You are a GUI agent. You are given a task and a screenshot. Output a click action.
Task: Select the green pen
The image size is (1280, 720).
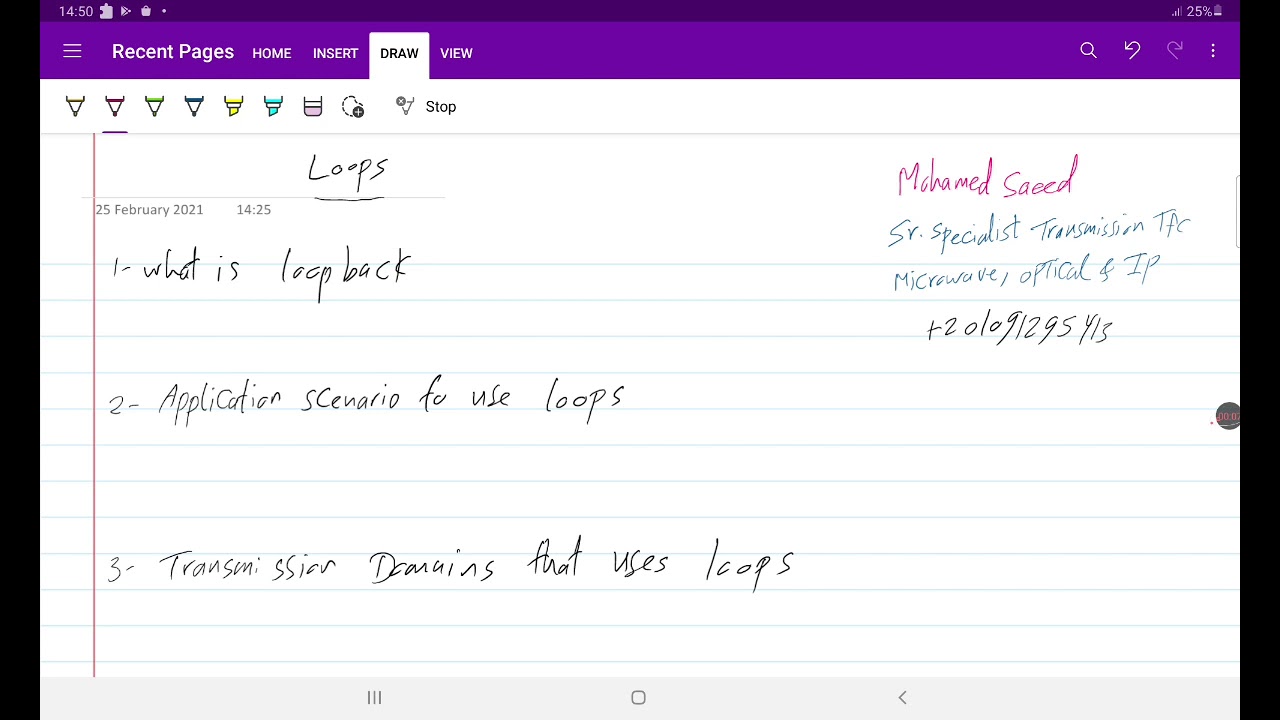[154, 106]
